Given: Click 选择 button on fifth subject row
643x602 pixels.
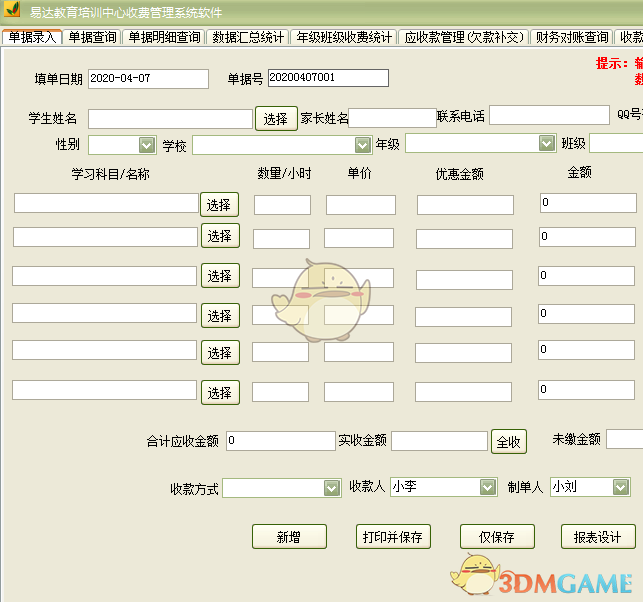Looking at the screenshot, I should [x=220, y=352].
